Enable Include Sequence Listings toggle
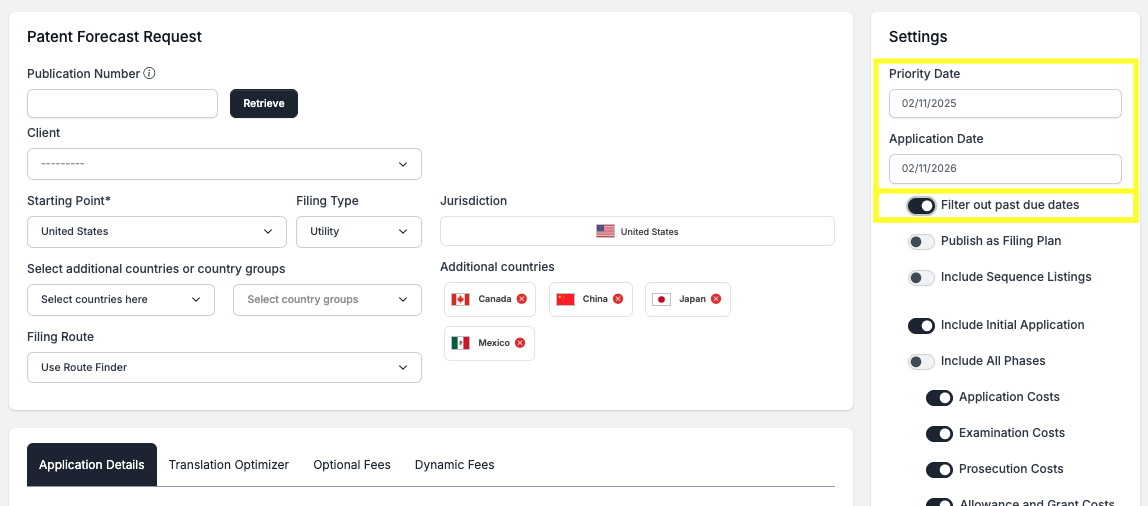This screenshot has width=1148, height=506. coord(921,278)
